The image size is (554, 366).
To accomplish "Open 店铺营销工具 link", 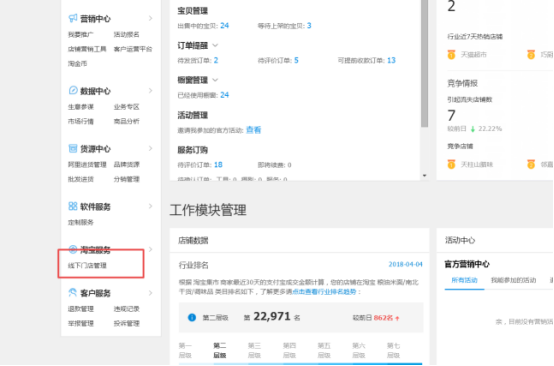I will [87, 49].
